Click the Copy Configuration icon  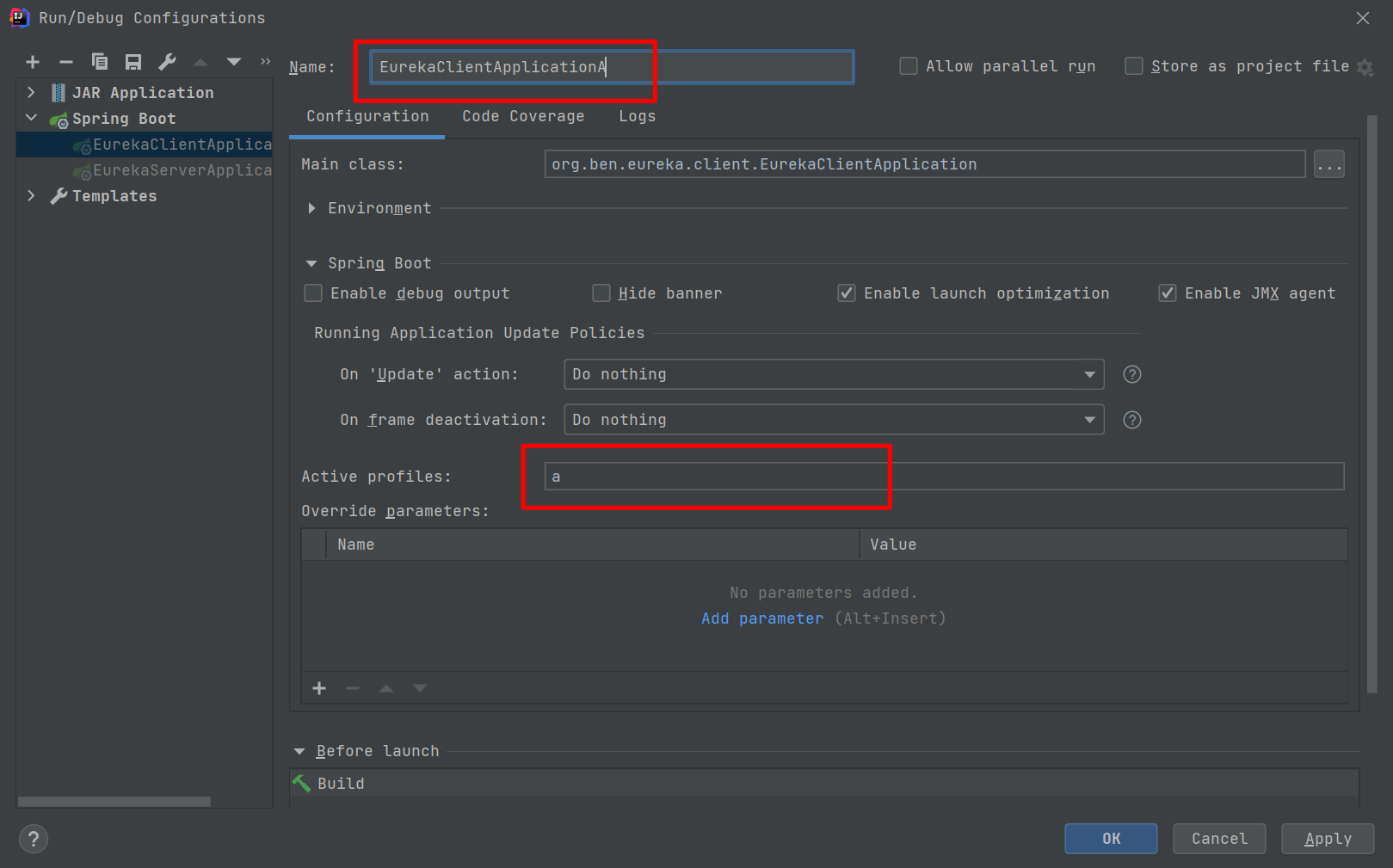(100, 62)
